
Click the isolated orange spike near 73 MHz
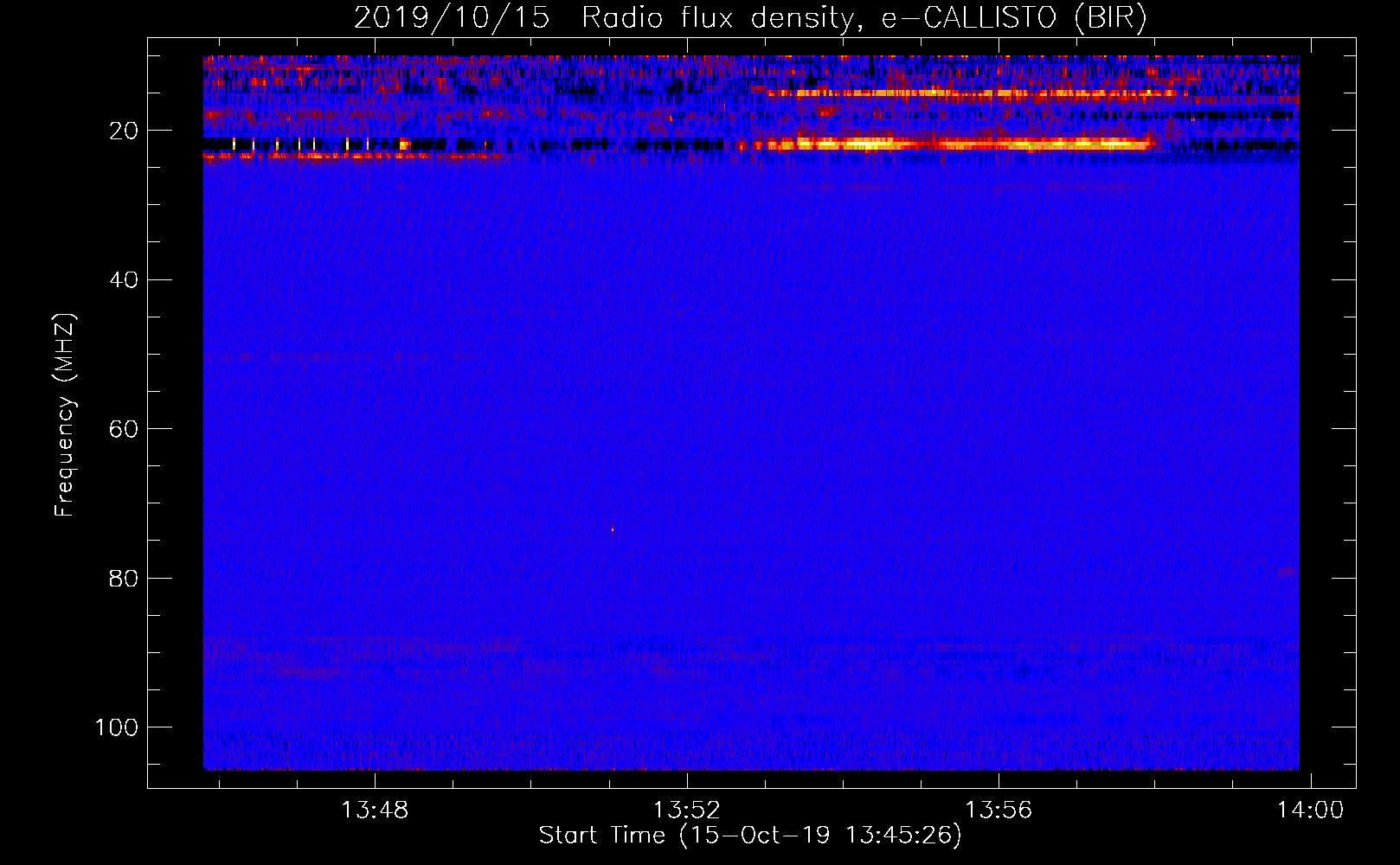613,529
